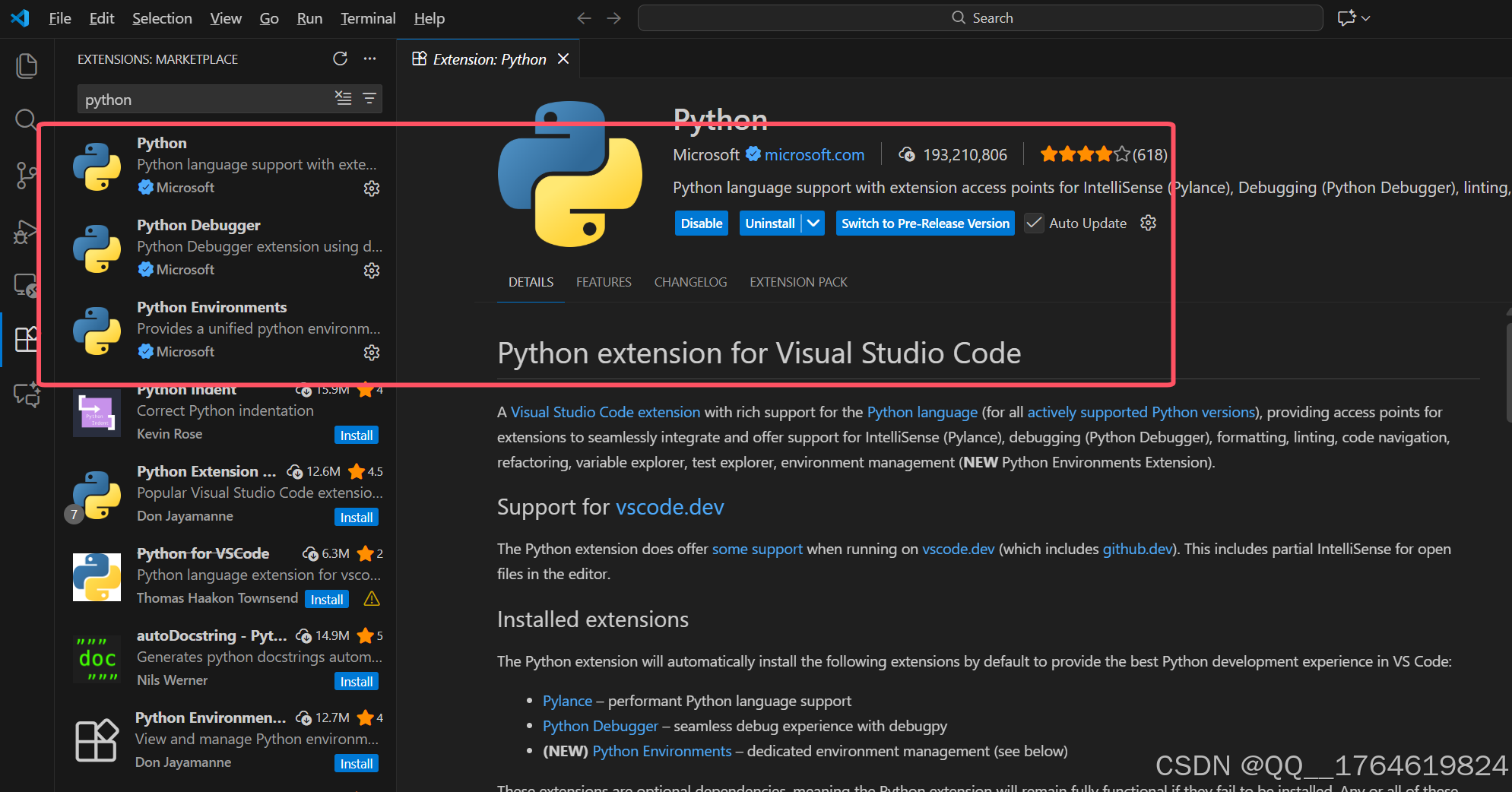Image resolution: width=1512 pixels, height=792 pixels.
Task: Open the Explorer view in activity bar
Action: pos(27,66)
